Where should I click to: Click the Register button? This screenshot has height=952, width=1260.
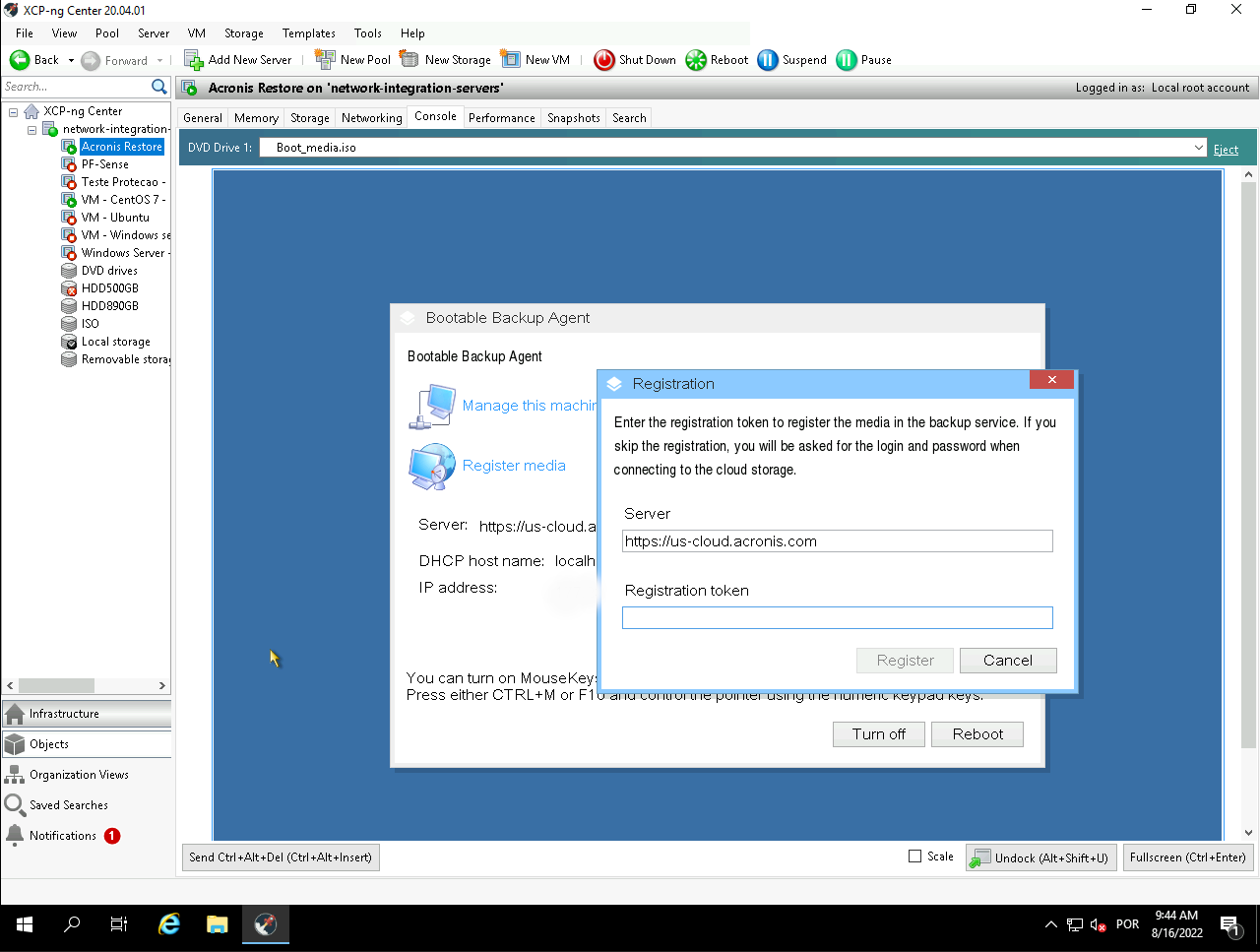coord(906,661)
